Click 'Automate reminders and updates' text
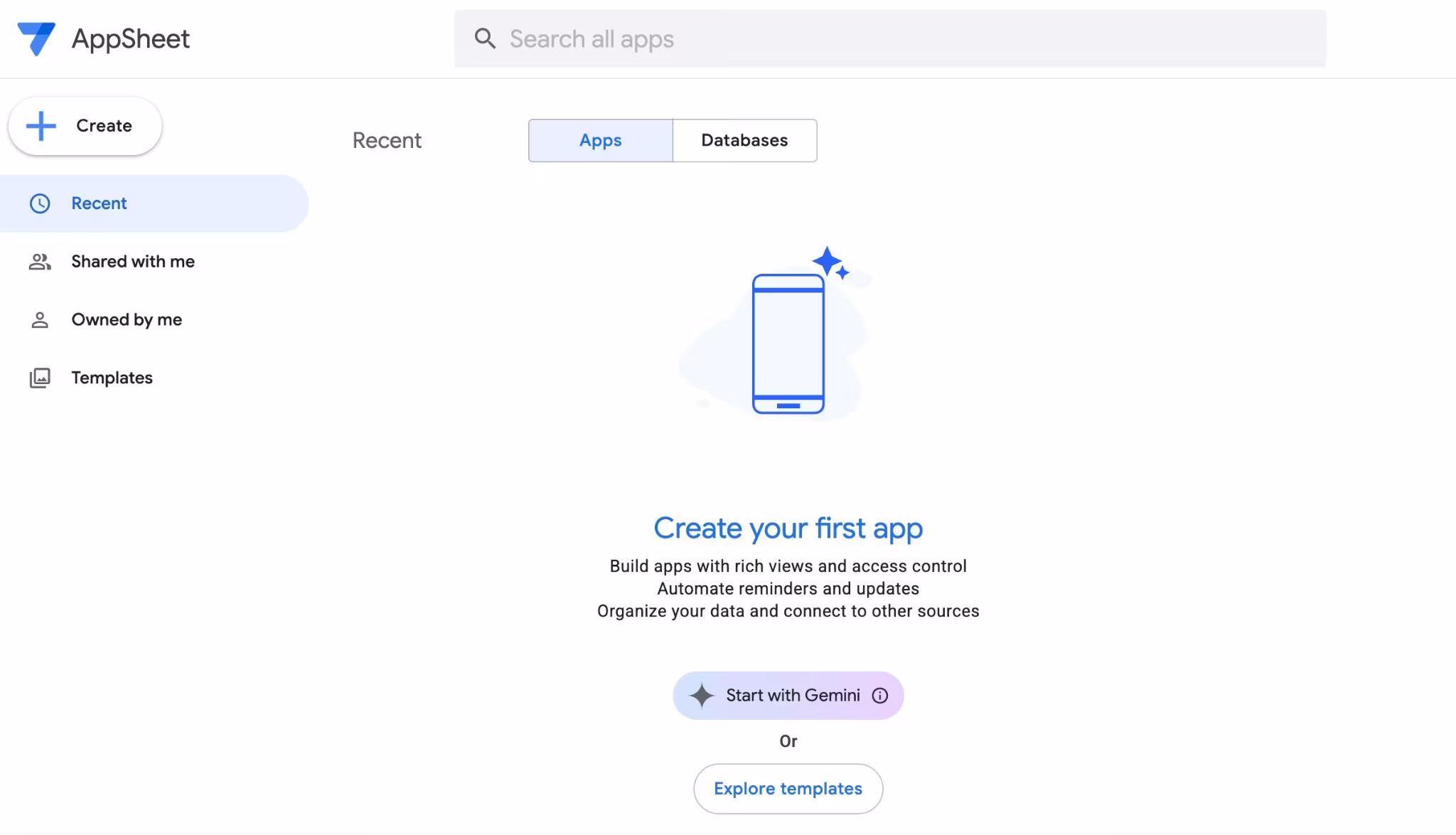The width and height of the screenshot is (1456, 835). (x=788, y=589)
